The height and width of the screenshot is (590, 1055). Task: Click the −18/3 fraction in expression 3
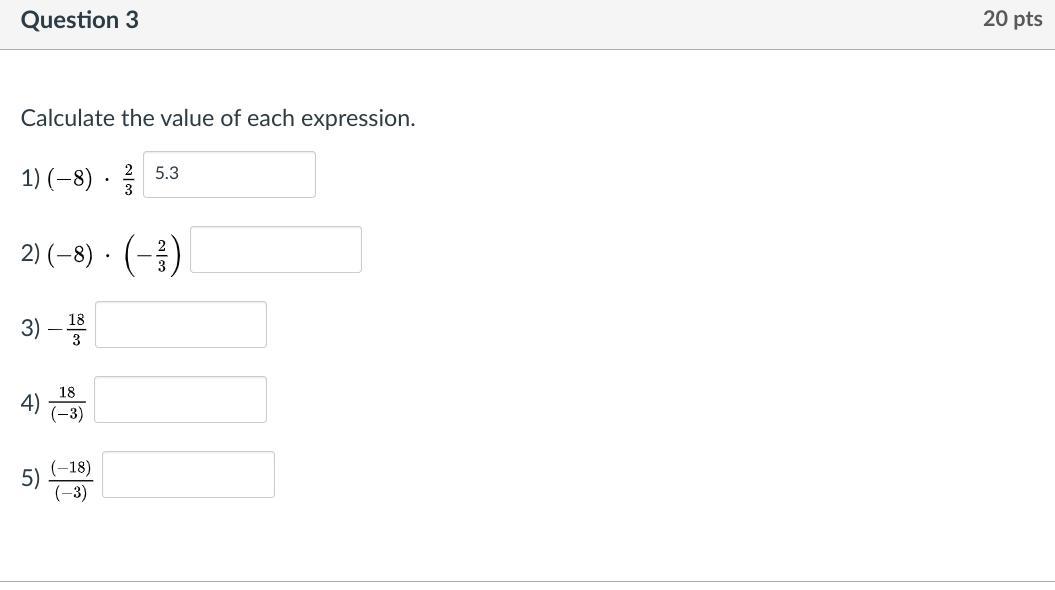pyautogui.click(x=68, y=329)
